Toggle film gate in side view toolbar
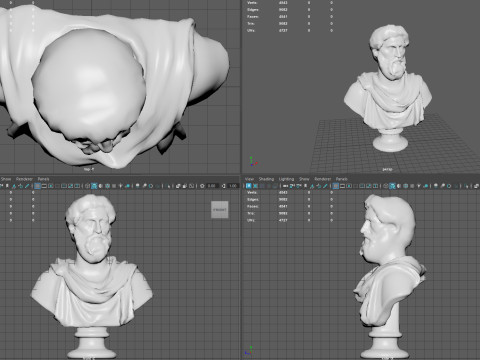The width and height of the screenshot is (480, 360). (342, 186)
